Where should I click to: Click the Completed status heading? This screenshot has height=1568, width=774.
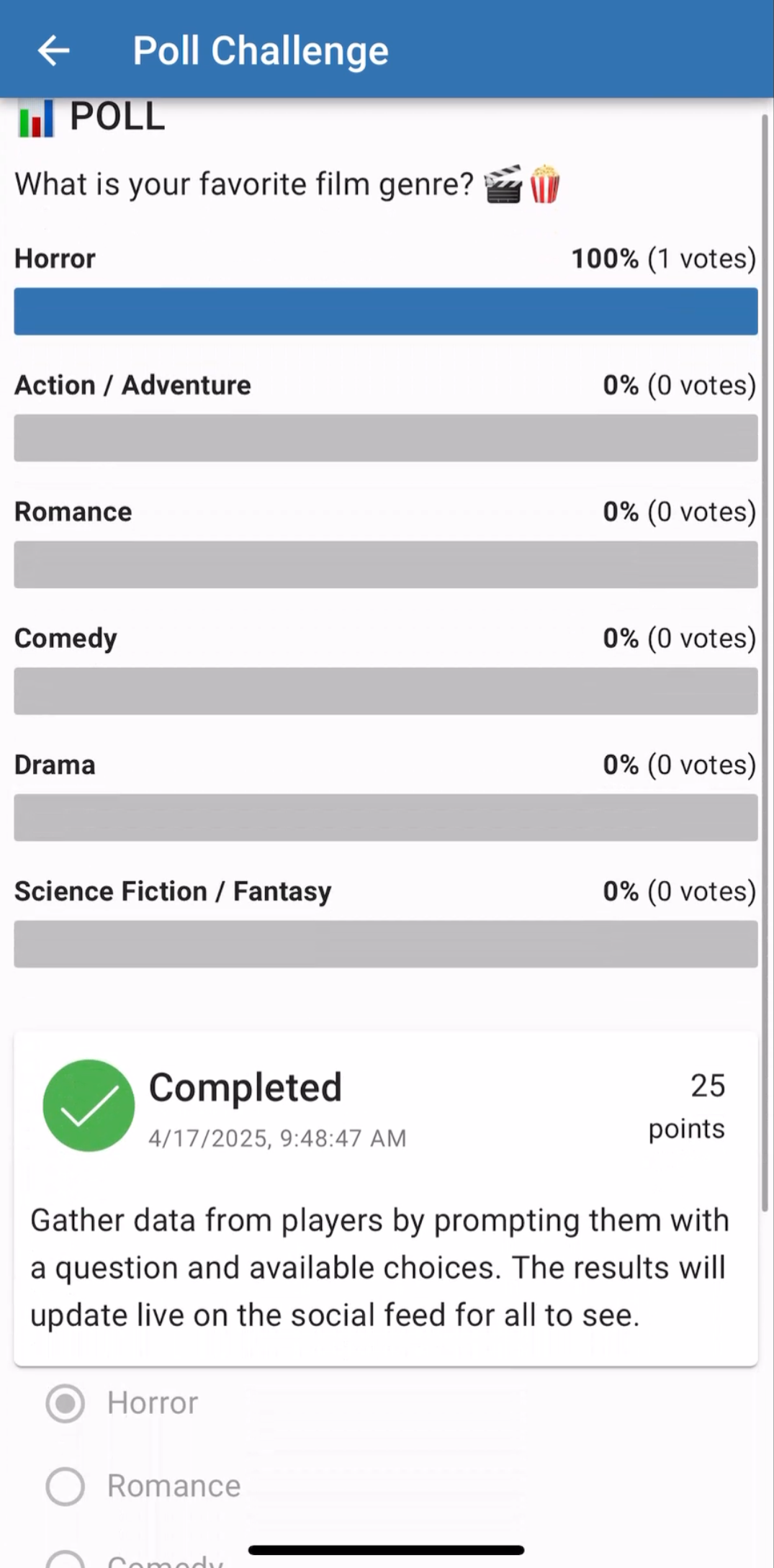pyautogui.click(x=245, y=1087)
